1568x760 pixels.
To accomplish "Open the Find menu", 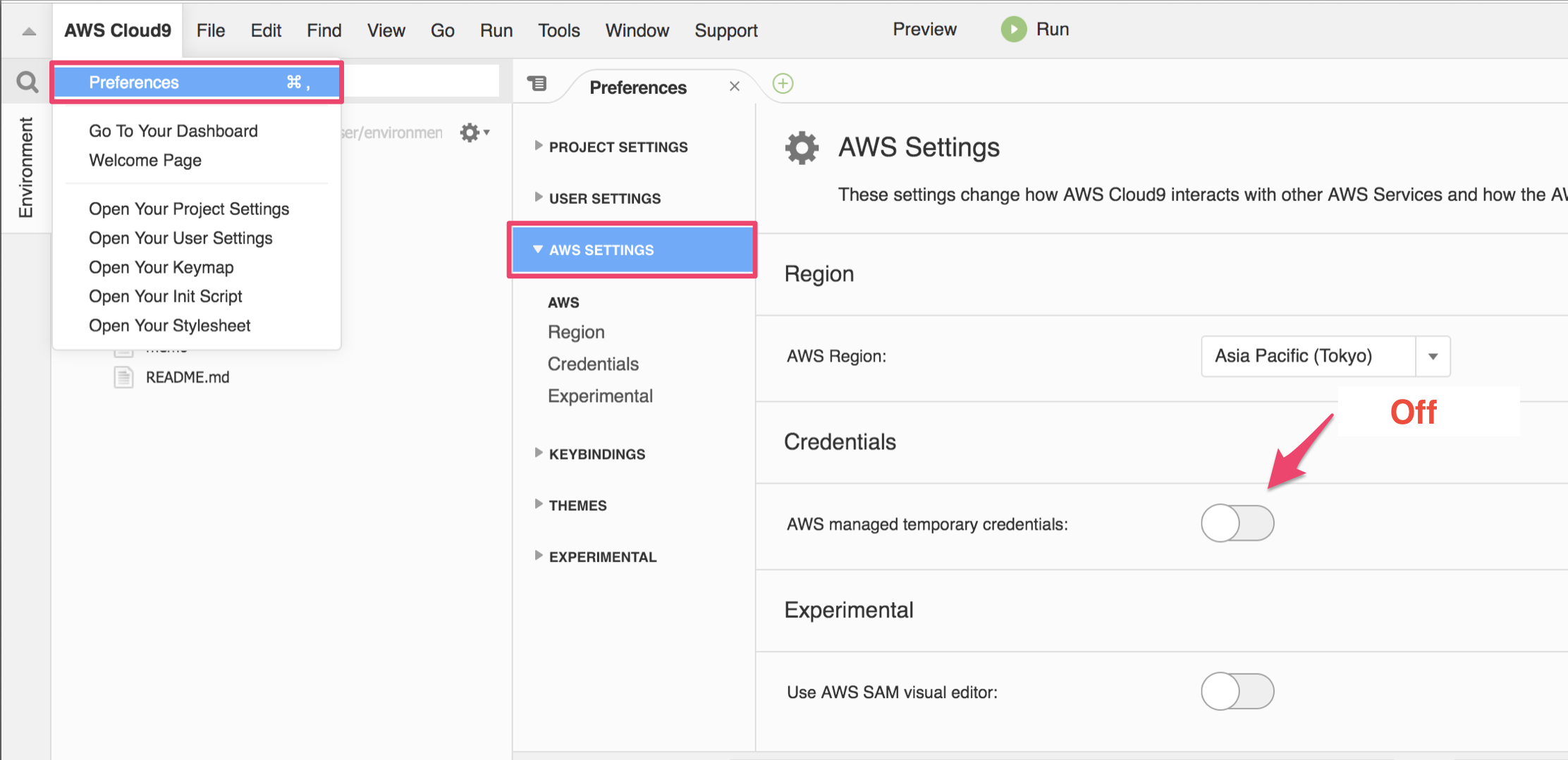I will point(324,30).
